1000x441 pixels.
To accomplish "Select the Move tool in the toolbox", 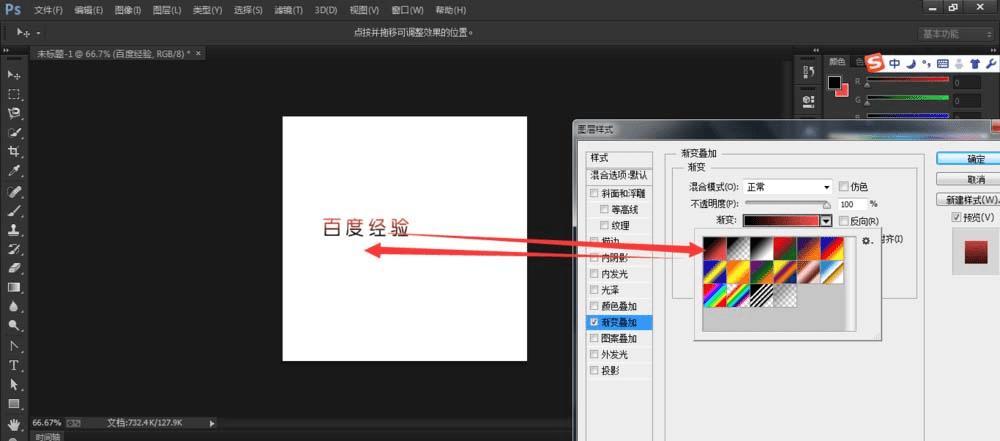I will (14, 75).
